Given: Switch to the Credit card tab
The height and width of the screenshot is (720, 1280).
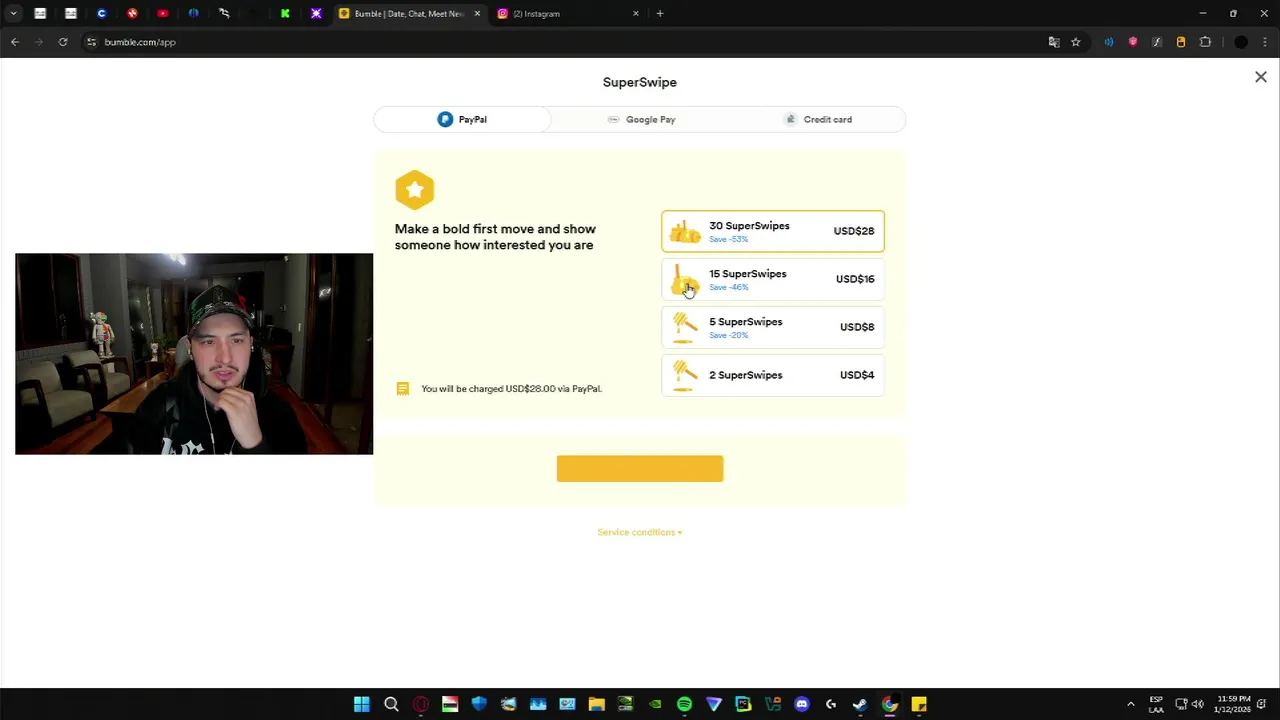Looking at the screenshot, I should click(817, 119).
